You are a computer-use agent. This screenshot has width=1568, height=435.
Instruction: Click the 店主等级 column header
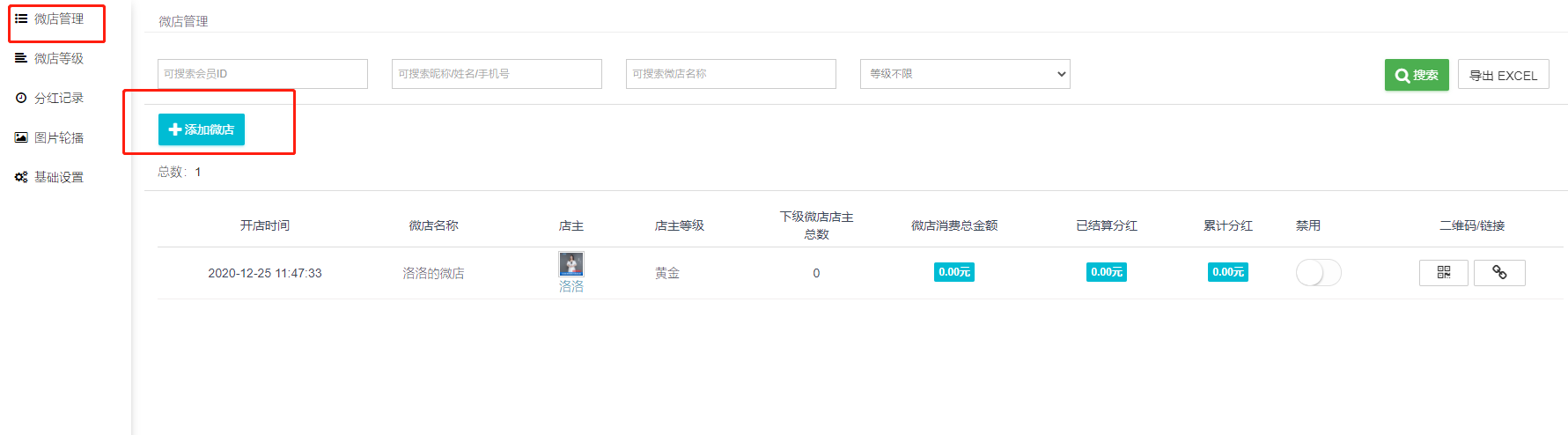[679, 225]
